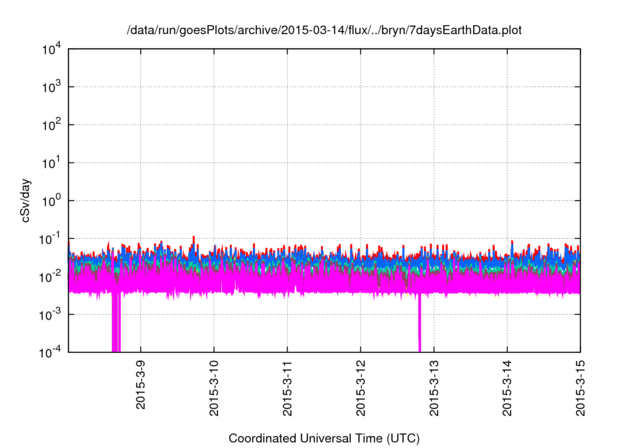
Task: Click the magenta data dropout before 2015-3-13
Action: click(x=419, y=322)
